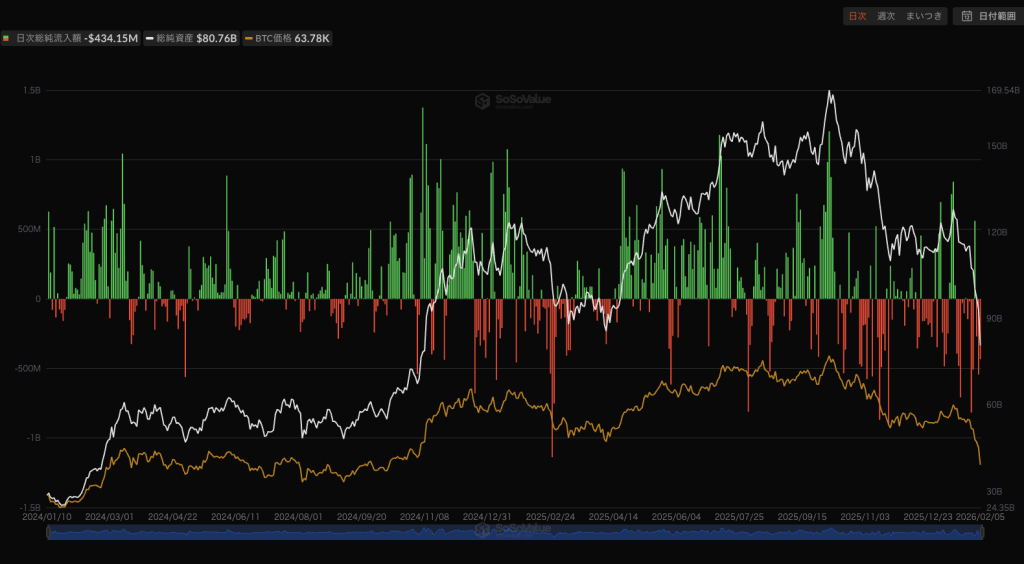Click the green-red 日次総純流入額 legend marker

point(7,38)
